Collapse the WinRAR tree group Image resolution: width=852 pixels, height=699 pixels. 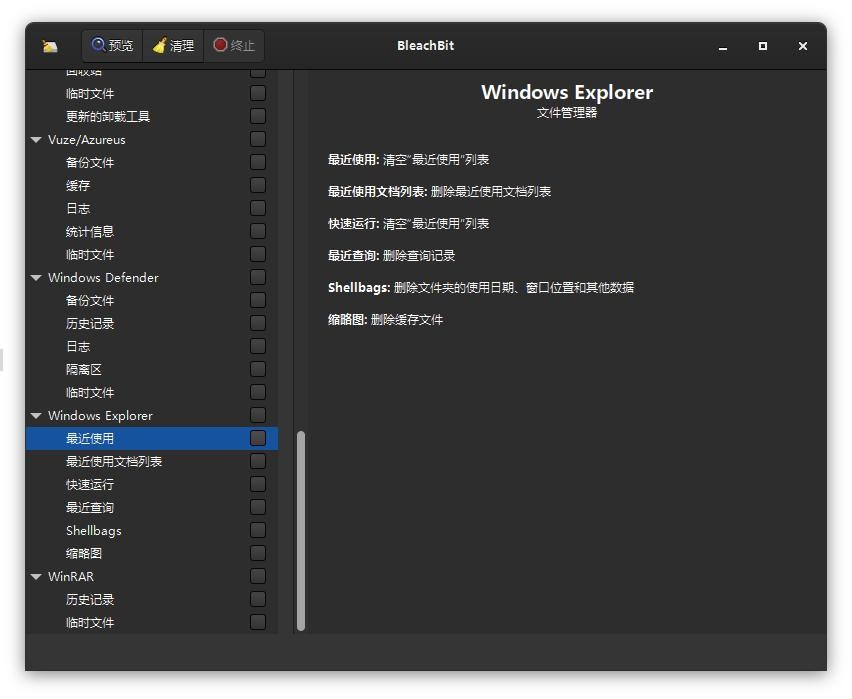36,577
